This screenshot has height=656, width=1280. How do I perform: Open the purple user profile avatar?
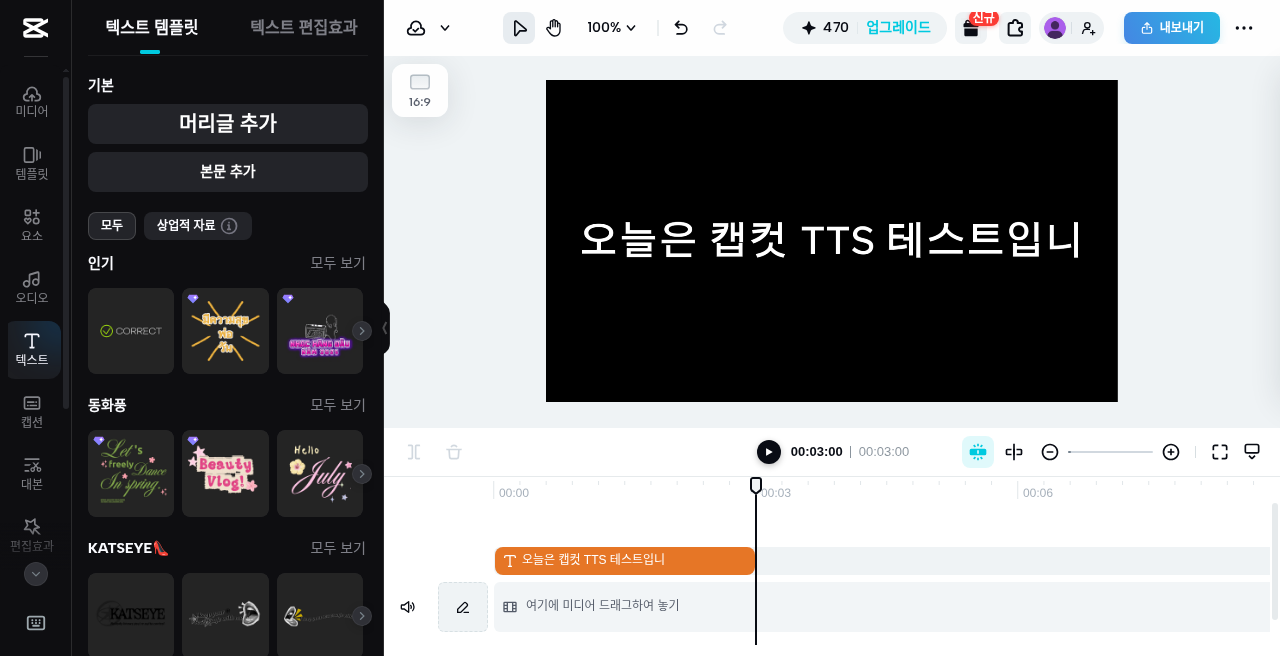(x=1055, y=28)
